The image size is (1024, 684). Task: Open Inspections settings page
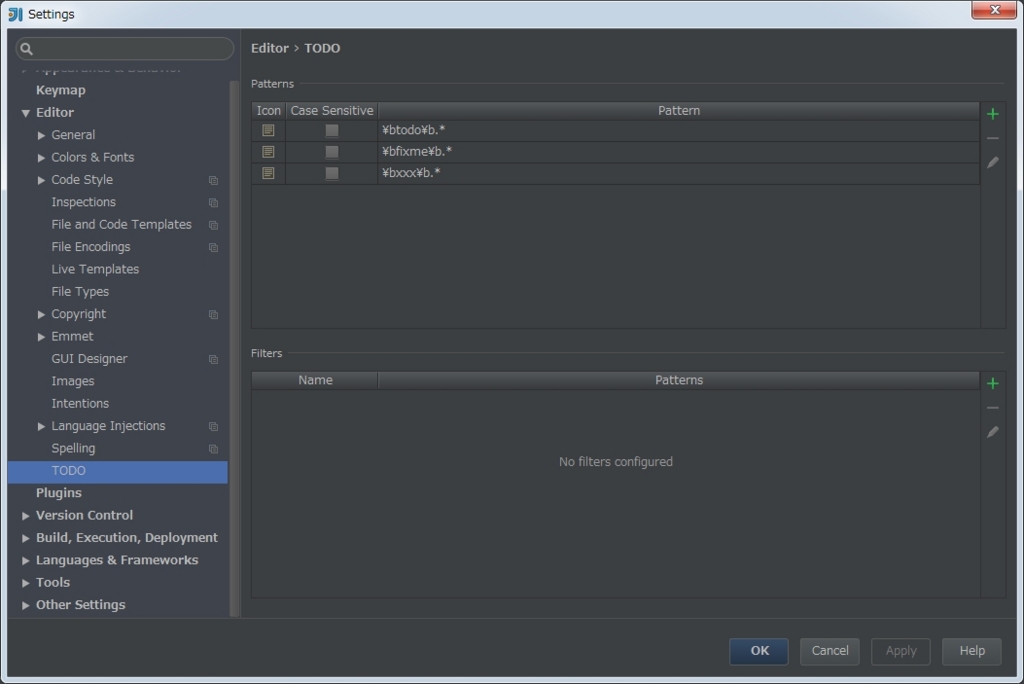[x=84, y=202]
